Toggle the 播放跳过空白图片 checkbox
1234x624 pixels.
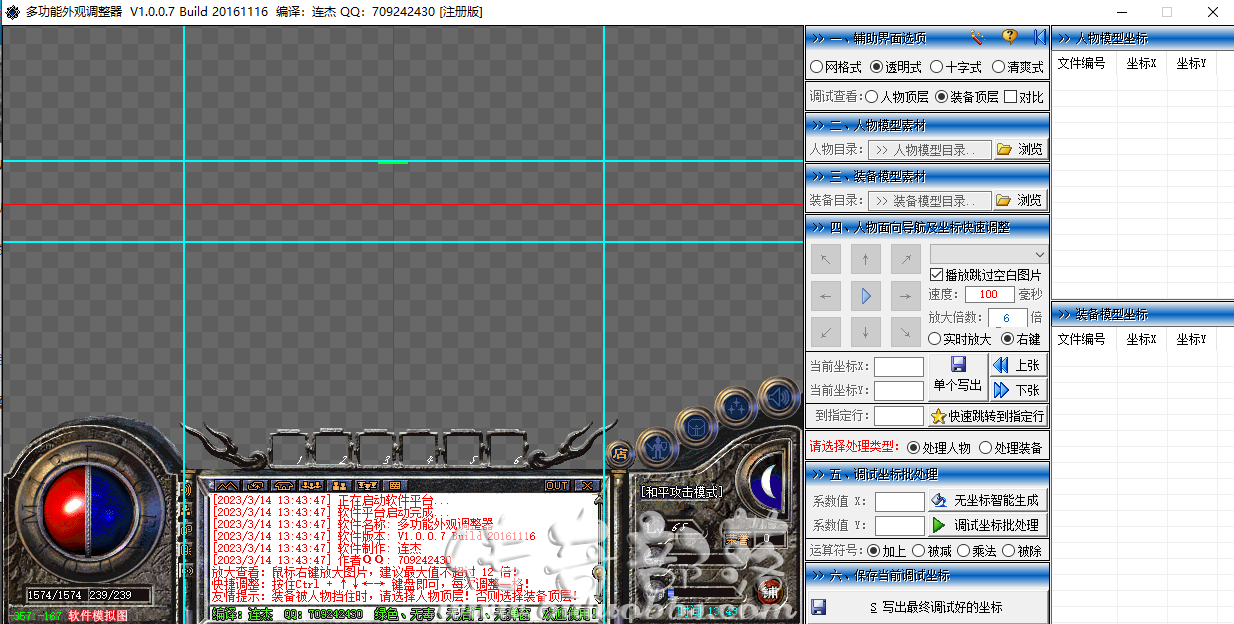click(986, 275)
